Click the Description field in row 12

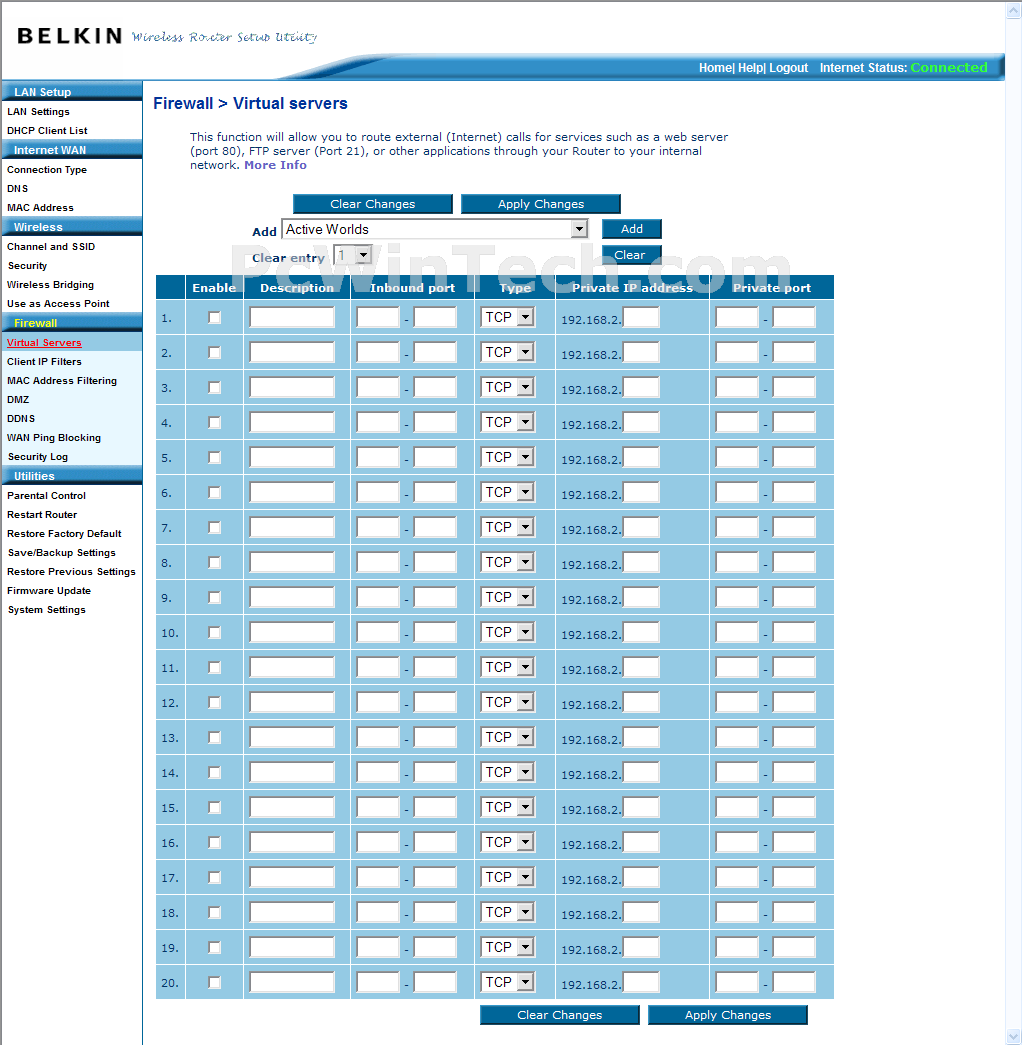(292, 702)
